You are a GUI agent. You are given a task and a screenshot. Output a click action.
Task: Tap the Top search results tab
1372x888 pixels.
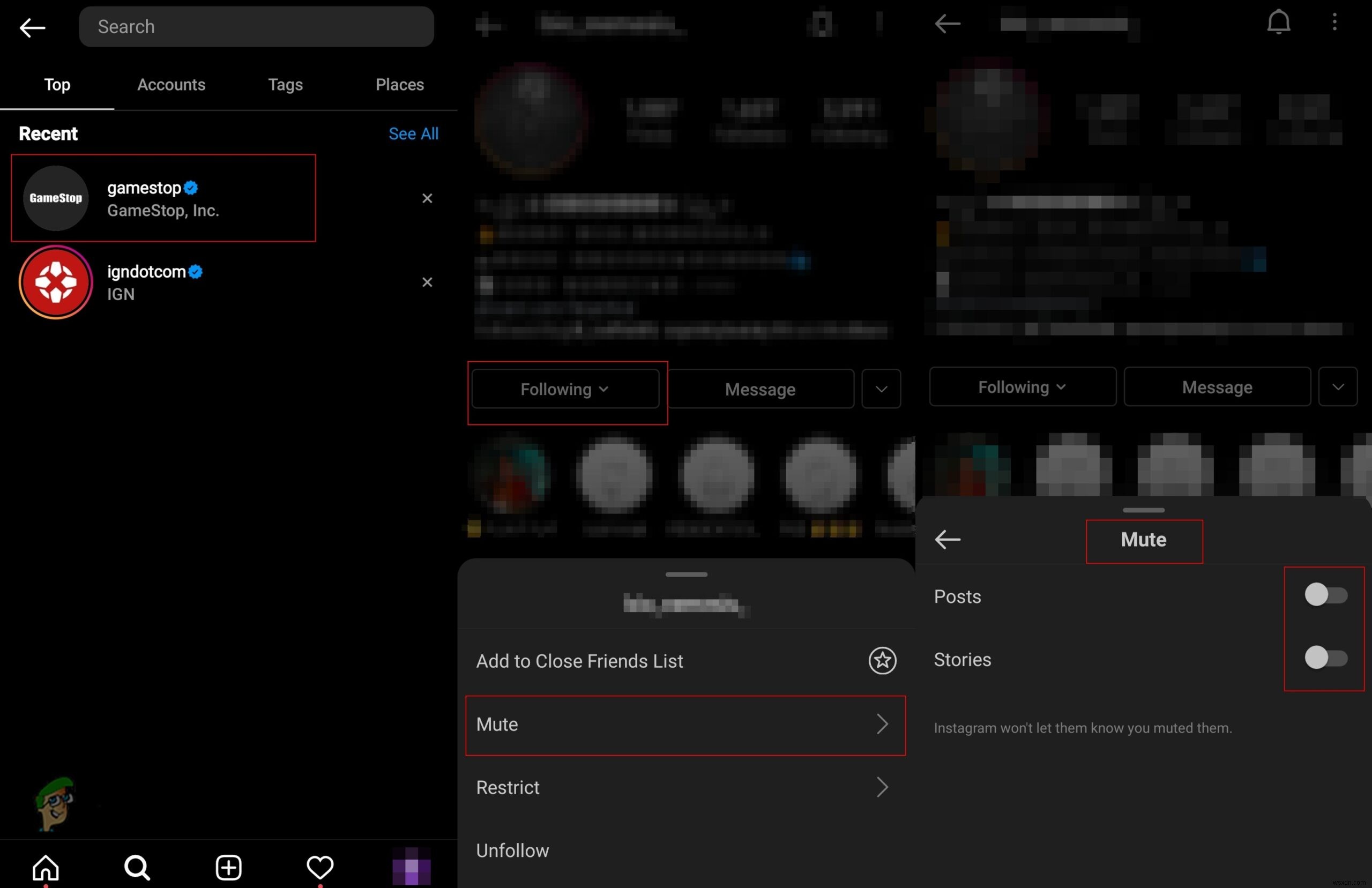pyautogui.click(x=57, y=84)
